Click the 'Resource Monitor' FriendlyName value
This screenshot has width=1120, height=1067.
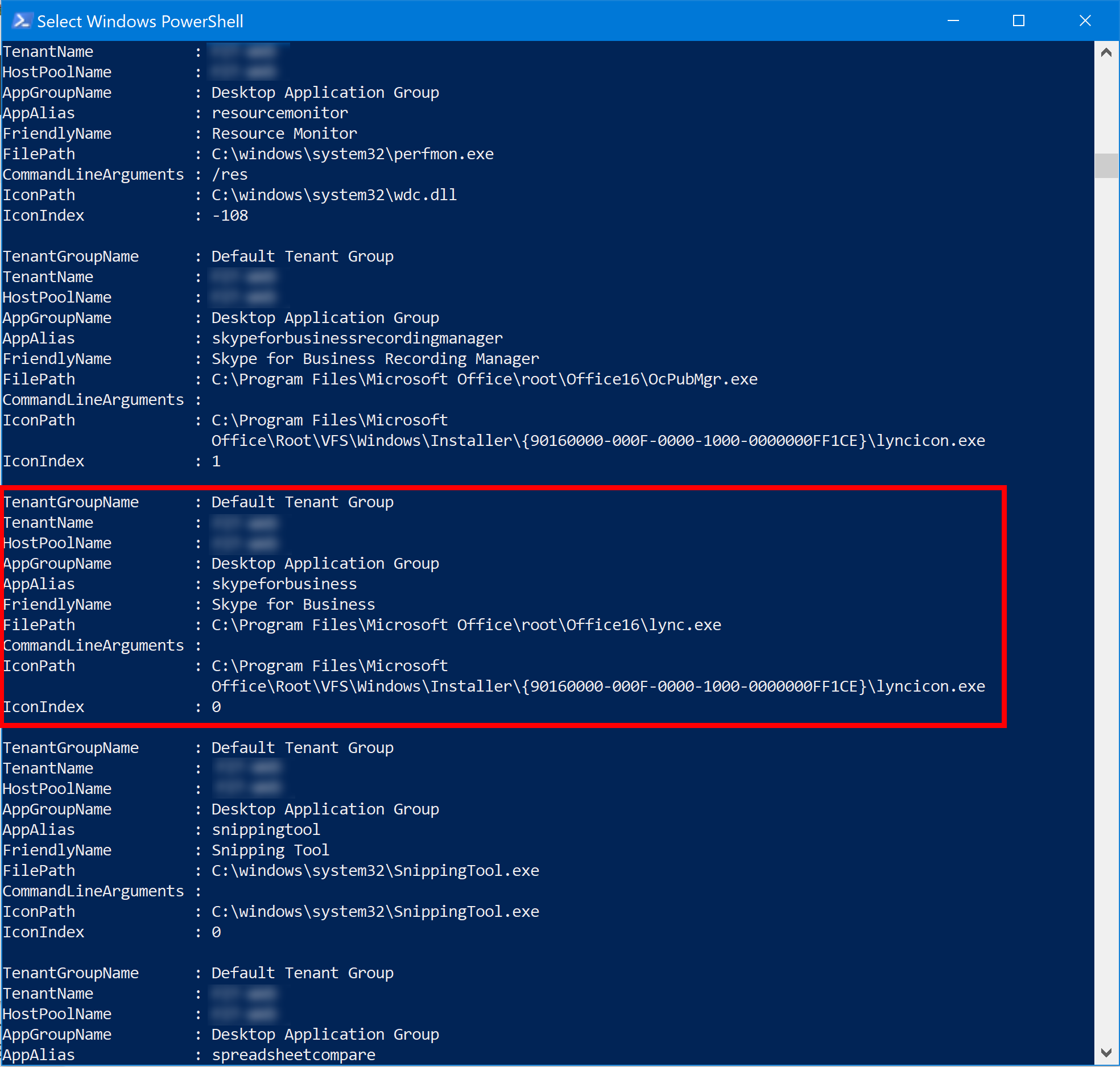pos(284,134)
